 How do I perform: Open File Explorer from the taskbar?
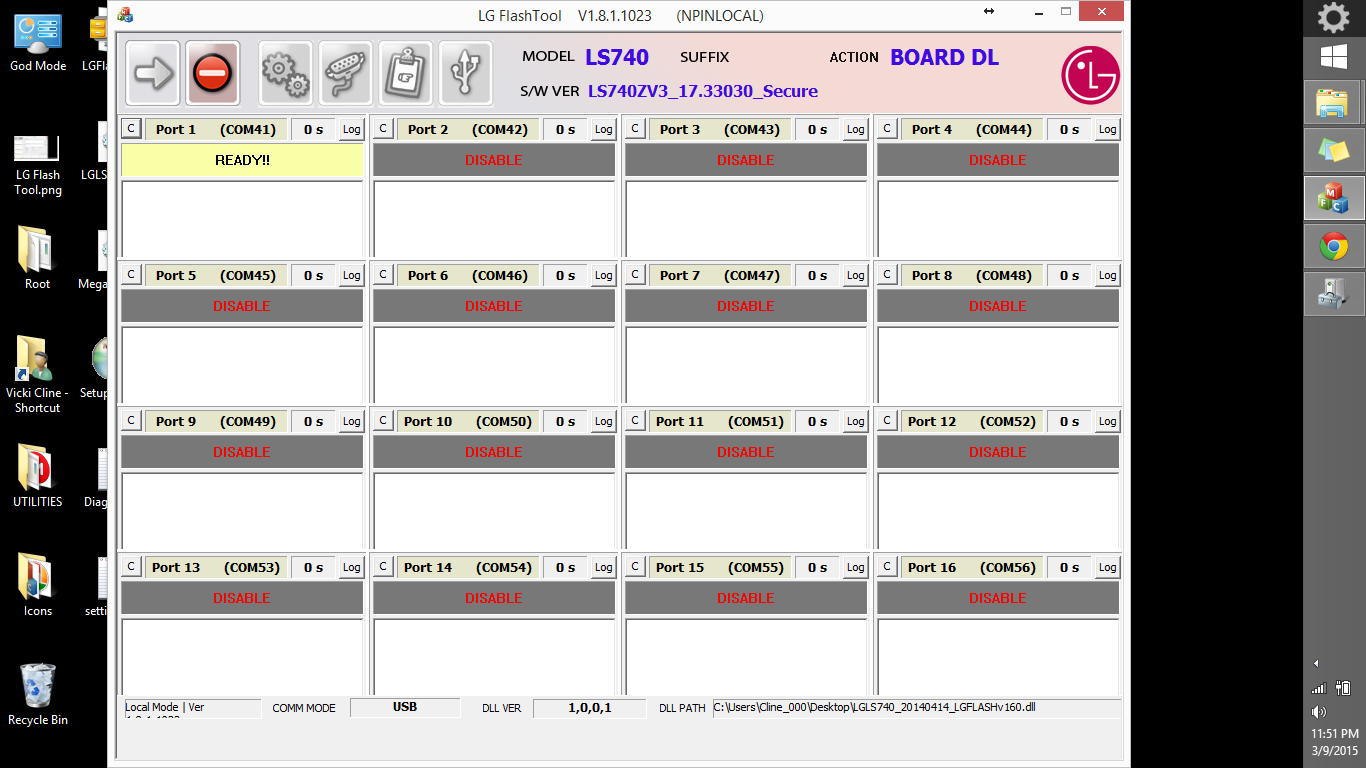point(1333,102)
